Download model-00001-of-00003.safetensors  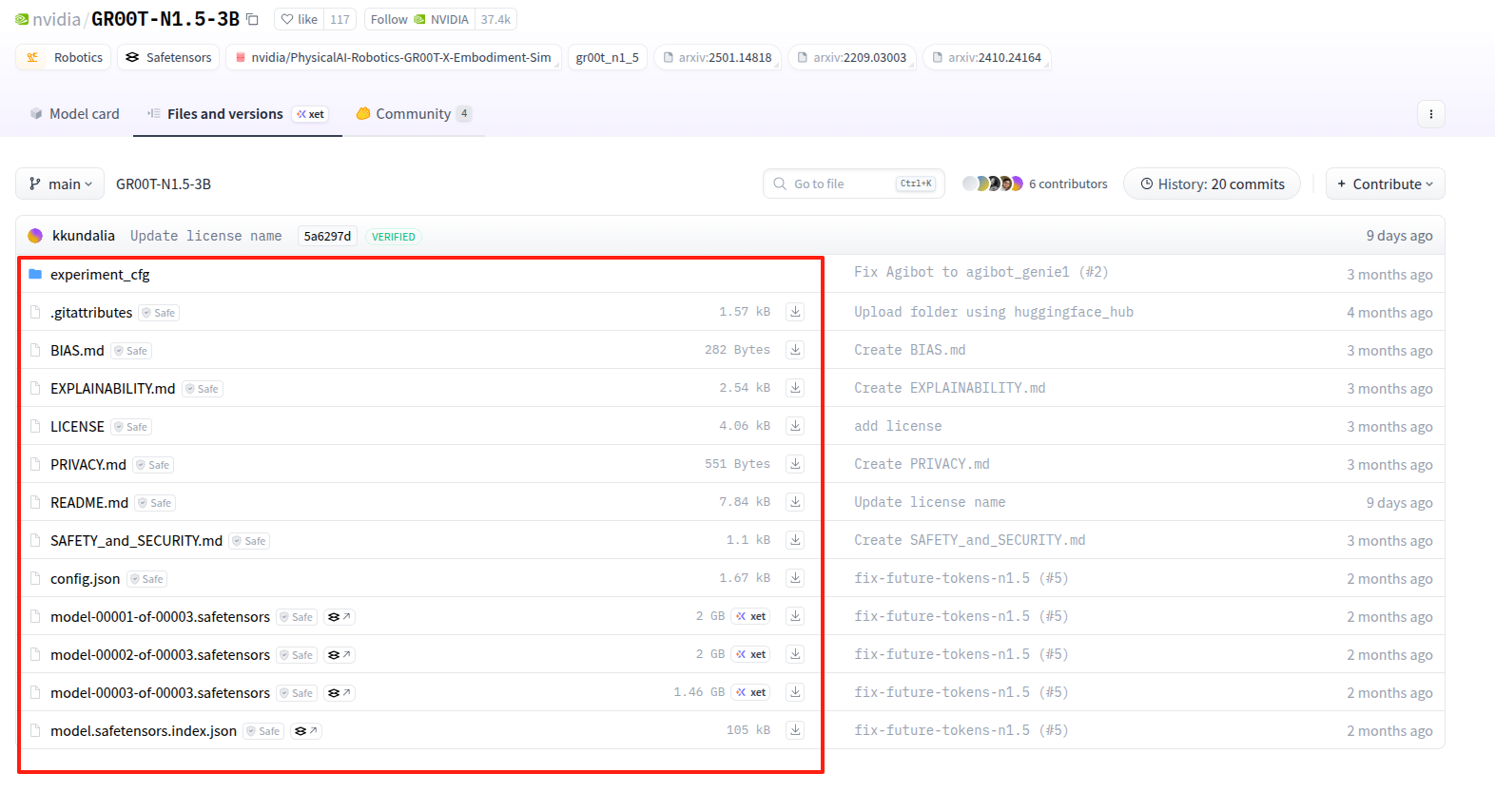coord(795,616)
